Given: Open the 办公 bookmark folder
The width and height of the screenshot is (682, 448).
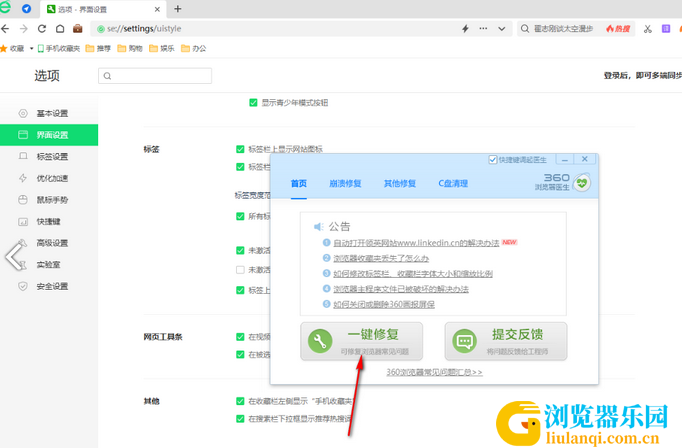Looking at the screenshot, I should pyautogui.click(x=194, y=48).
